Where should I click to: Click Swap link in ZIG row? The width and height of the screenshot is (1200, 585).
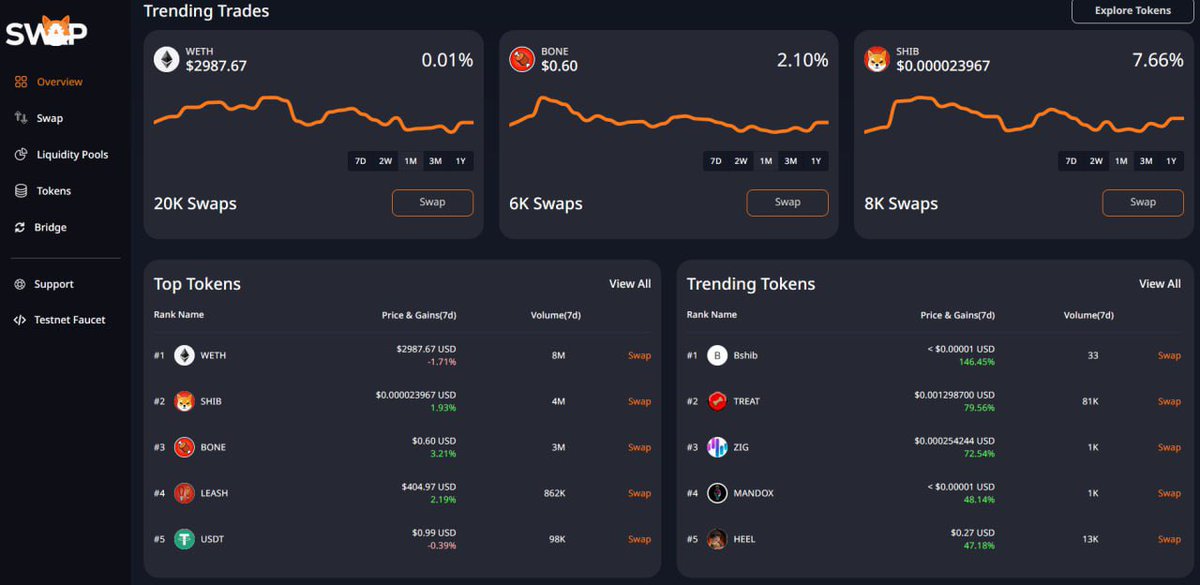pos(1169,447)
